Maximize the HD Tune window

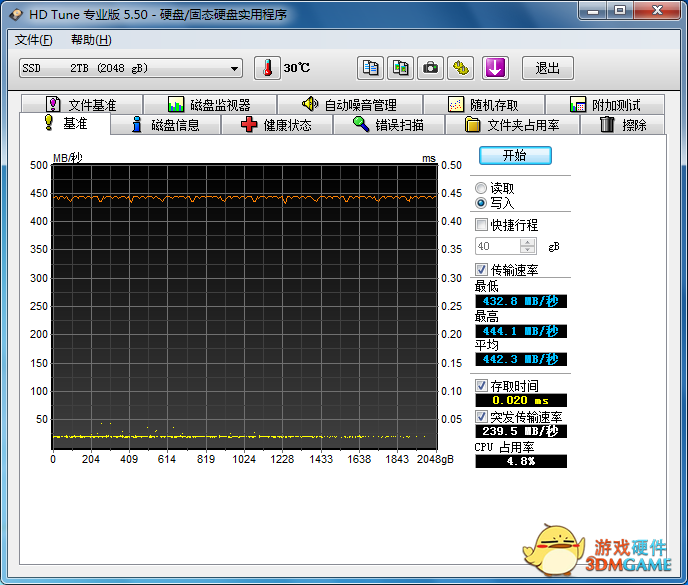tap(620, 11)
